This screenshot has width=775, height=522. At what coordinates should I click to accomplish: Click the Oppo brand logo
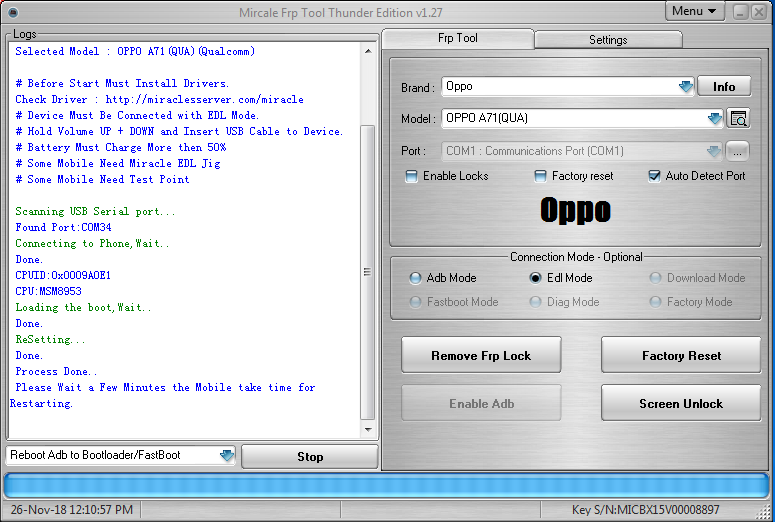(x=575, y=210)
